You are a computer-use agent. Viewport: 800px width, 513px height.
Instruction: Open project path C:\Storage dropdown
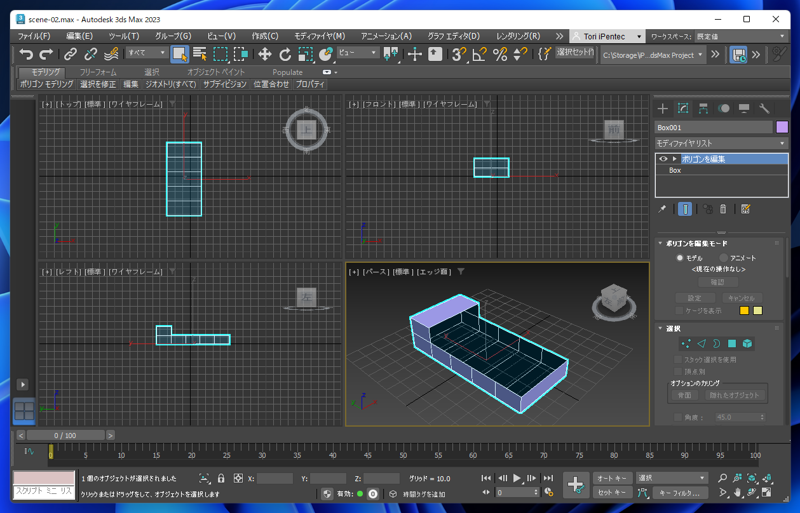[653, 55]
